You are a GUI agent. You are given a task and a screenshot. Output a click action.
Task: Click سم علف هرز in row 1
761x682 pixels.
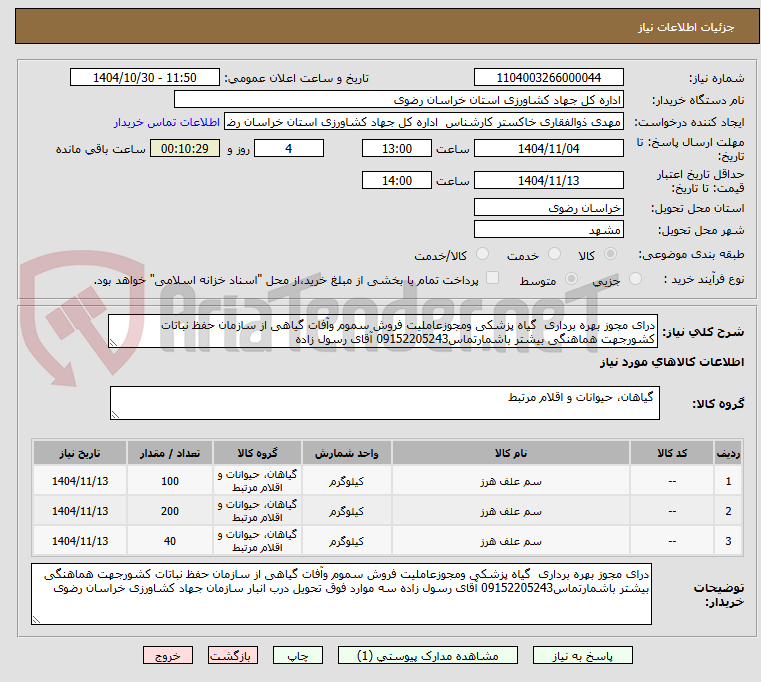point(511,482)
